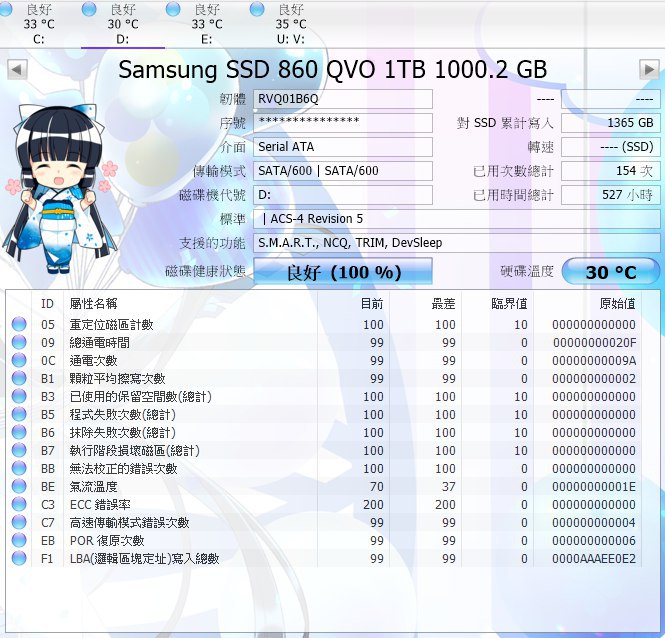Click the S.M.A.R.T., NCQ, TRIM, DevSleep field
The image size is (665, 638).
click(x=457, y=243)
